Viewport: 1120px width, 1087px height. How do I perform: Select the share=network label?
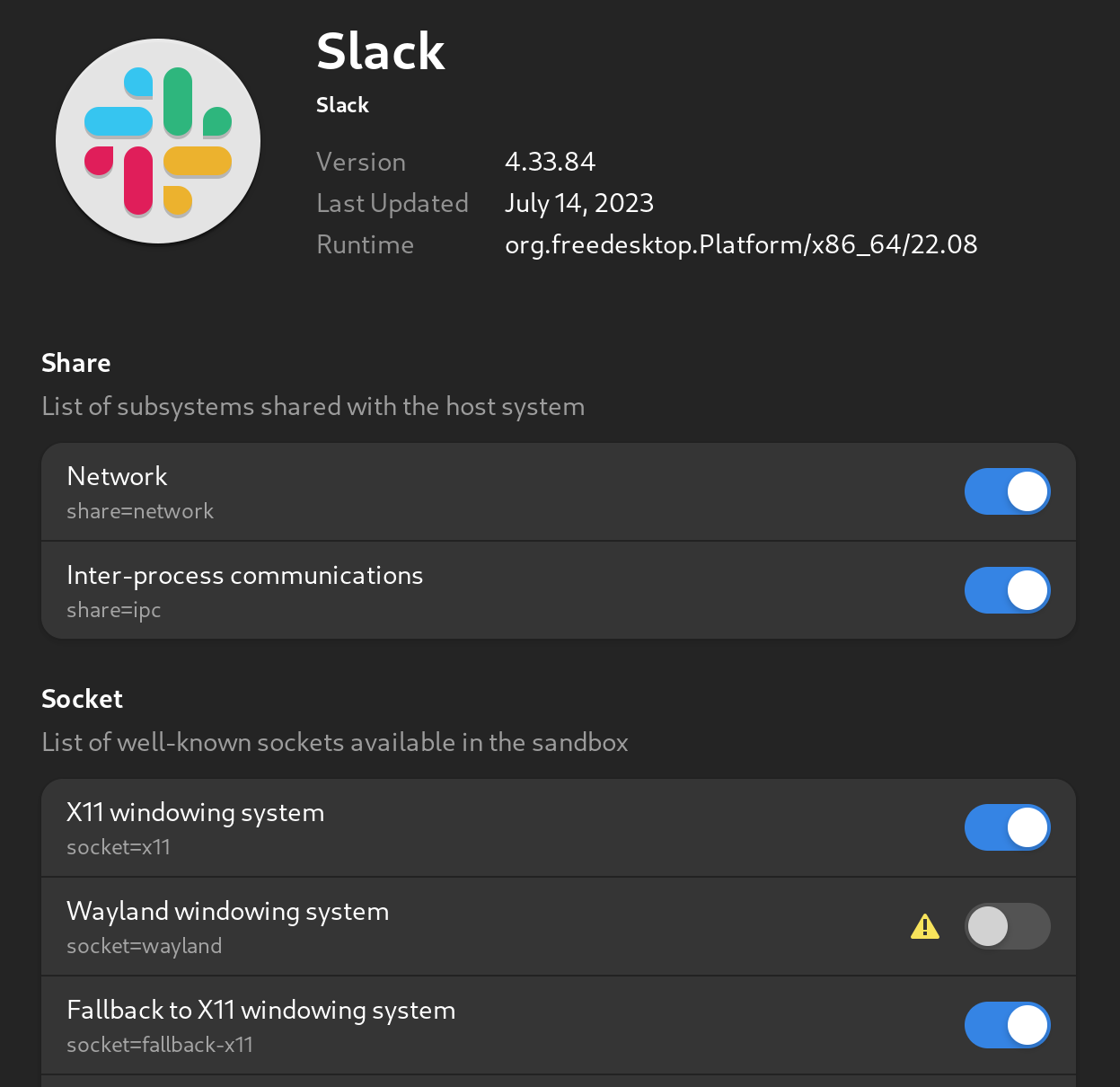point(140,510)
